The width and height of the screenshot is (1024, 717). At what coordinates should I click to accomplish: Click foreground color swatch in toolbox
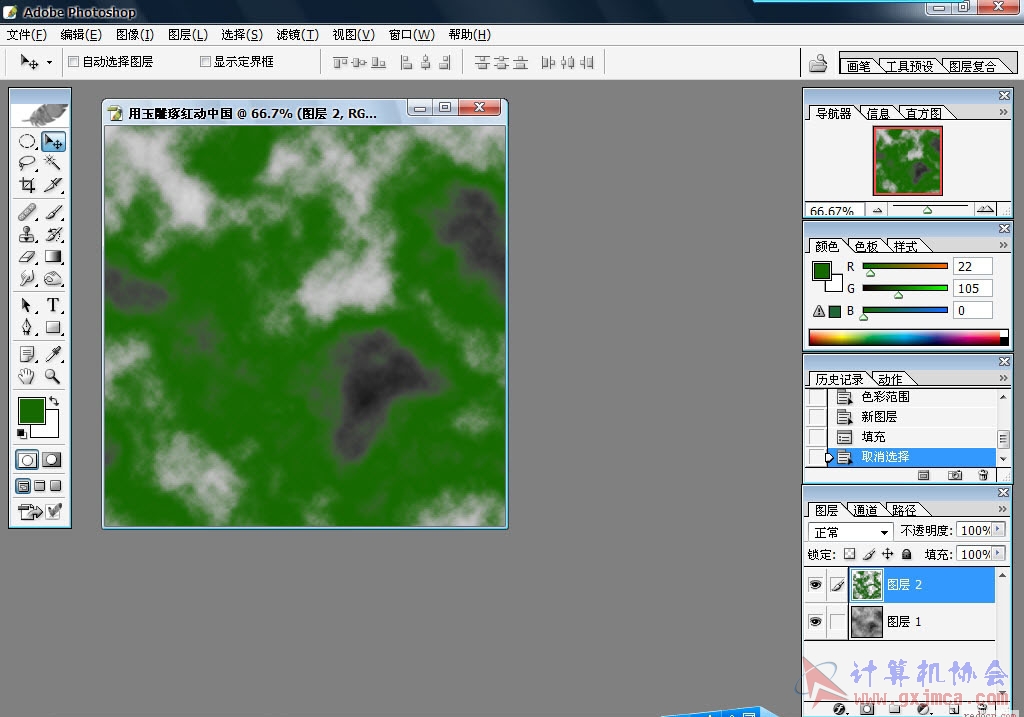pos(31,411)
